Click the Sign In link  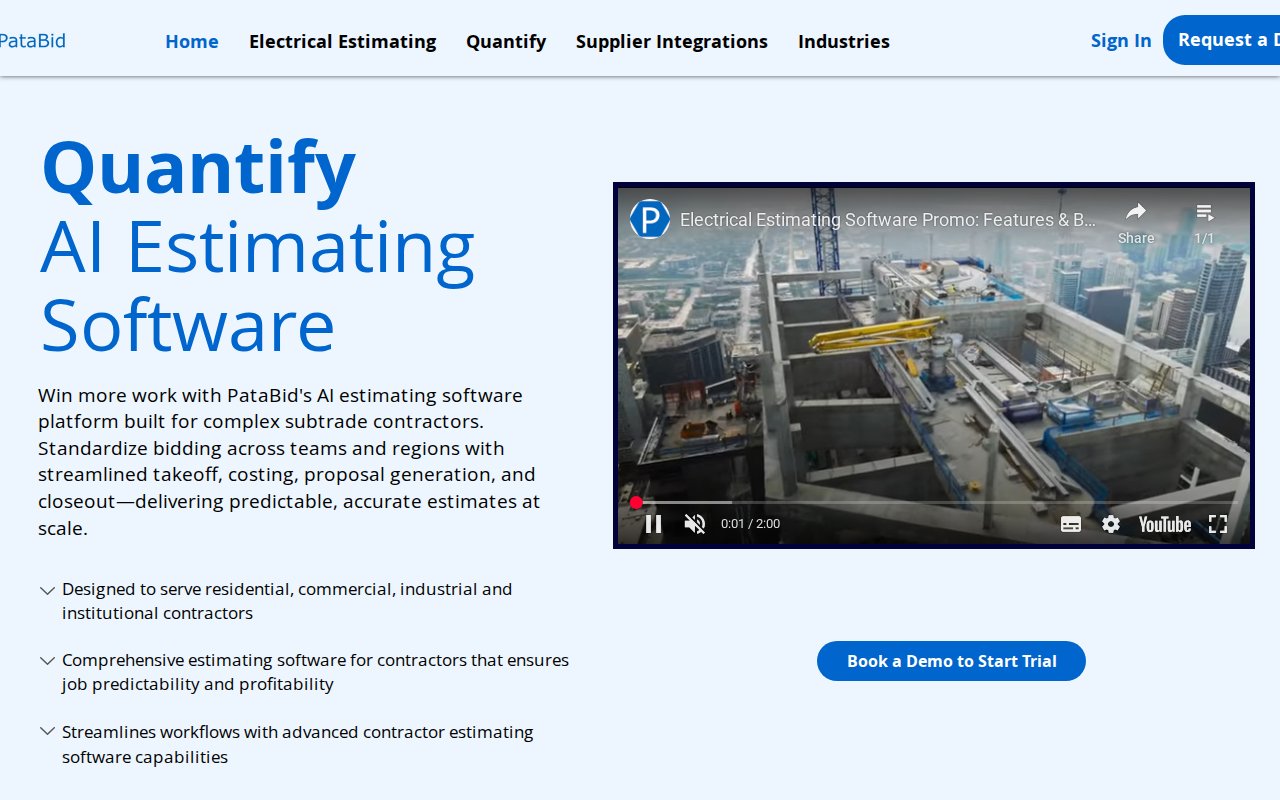click(1120, 41)
